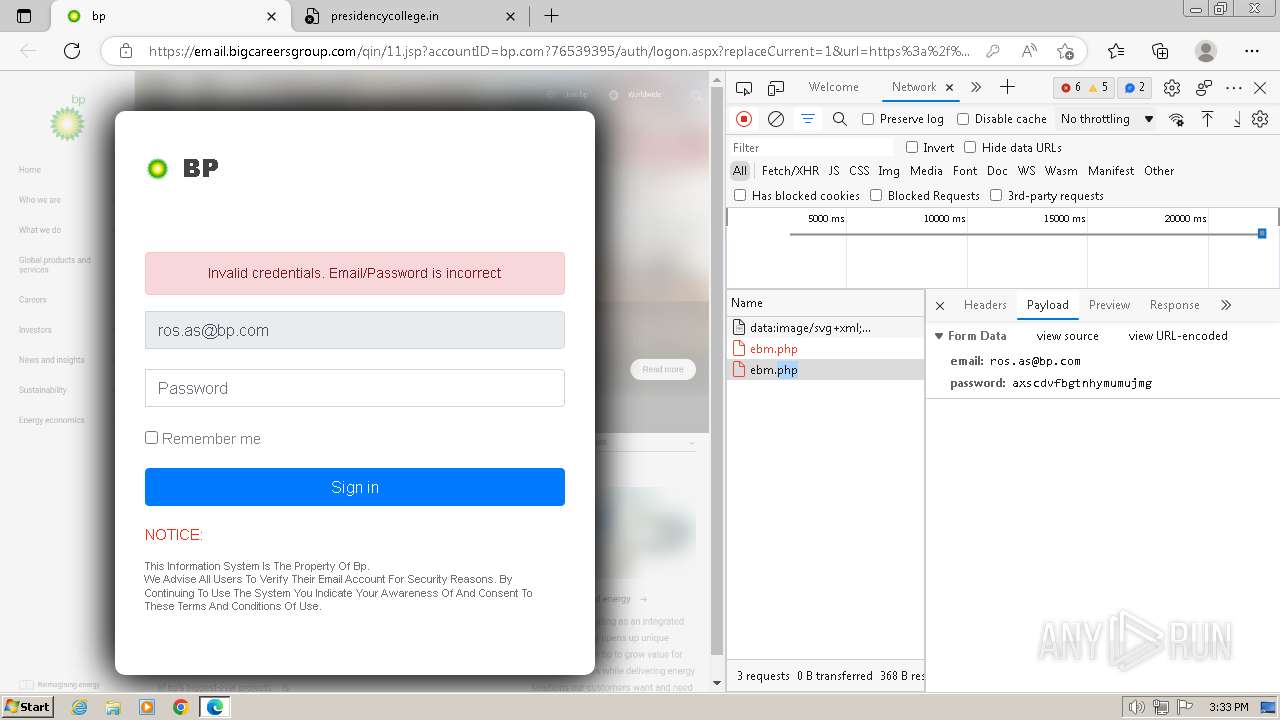Check Hide data URLs checkbox
The width and height of the screenshot is (1280, 720).
click(x=970, y=147)
